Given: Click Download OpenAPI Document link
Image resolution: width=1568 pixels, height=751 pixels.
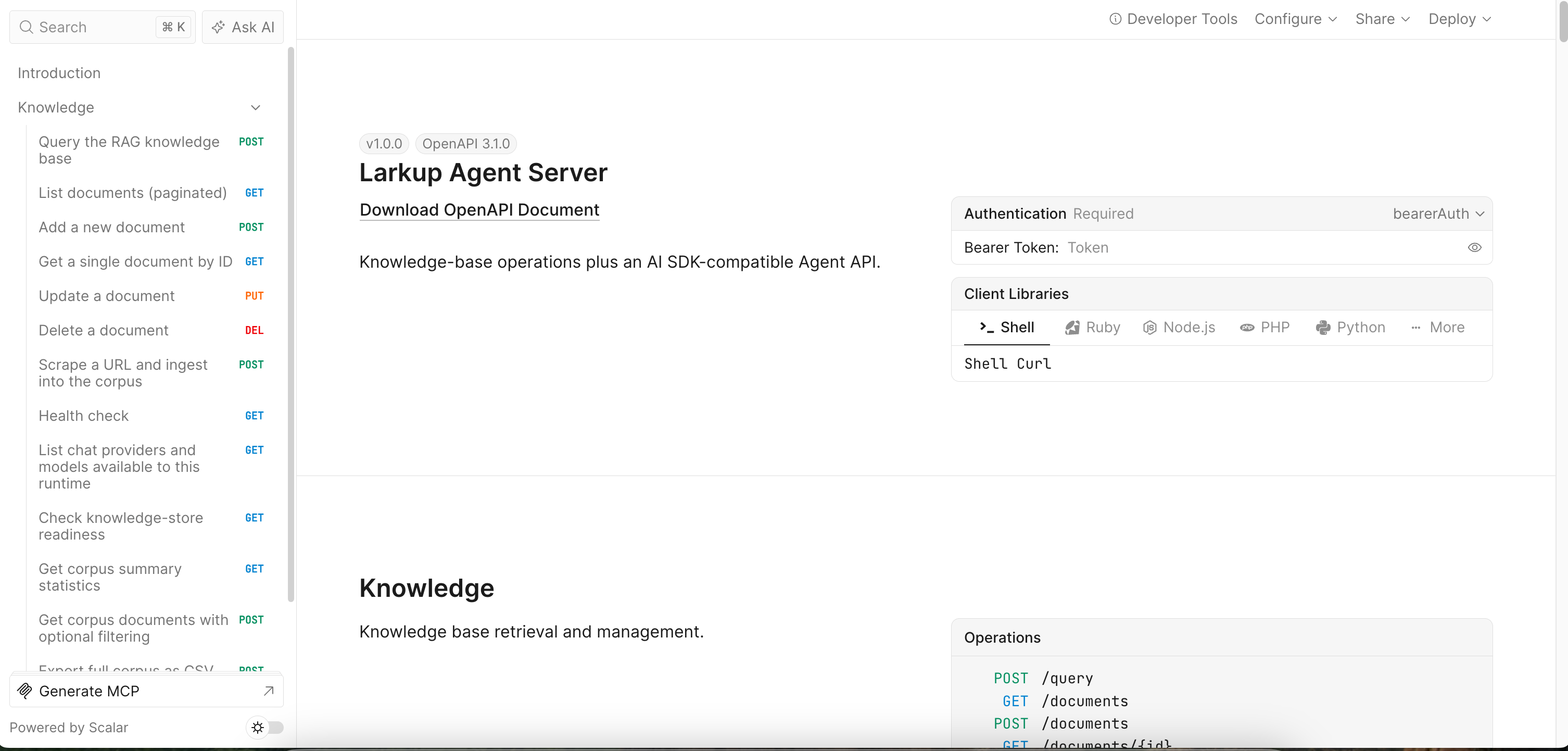Looking at the screenshot, I should pyautogui.click(x=479, y=209).
